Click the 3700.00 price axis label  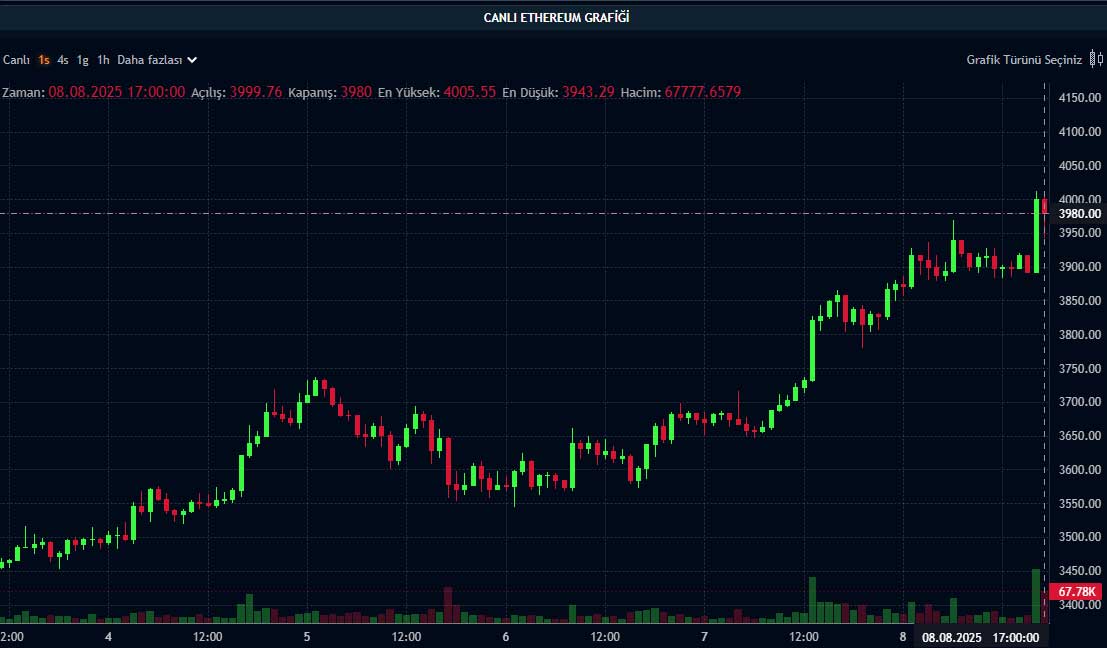tap(1079, 402)
